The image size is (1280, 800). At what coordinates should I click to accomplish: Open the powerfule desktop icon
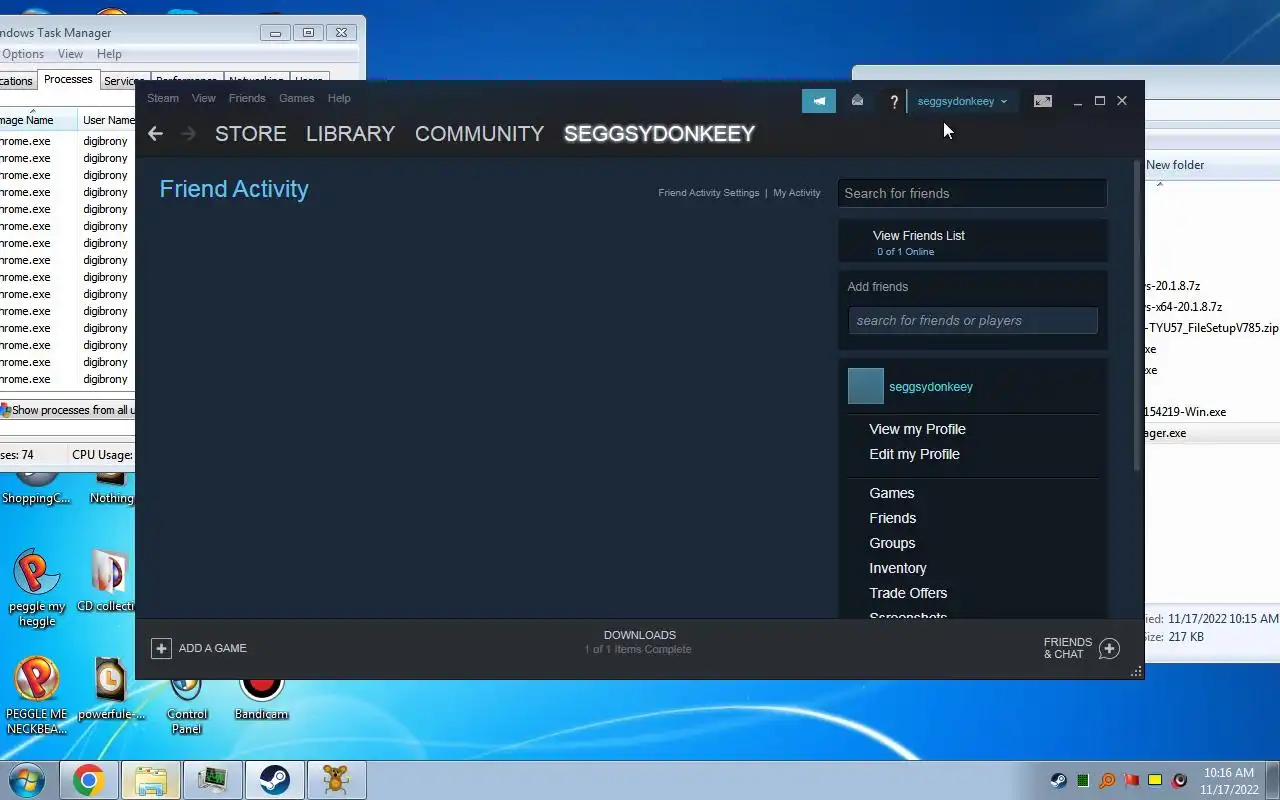pyautogui.click(x=110, y=690)
